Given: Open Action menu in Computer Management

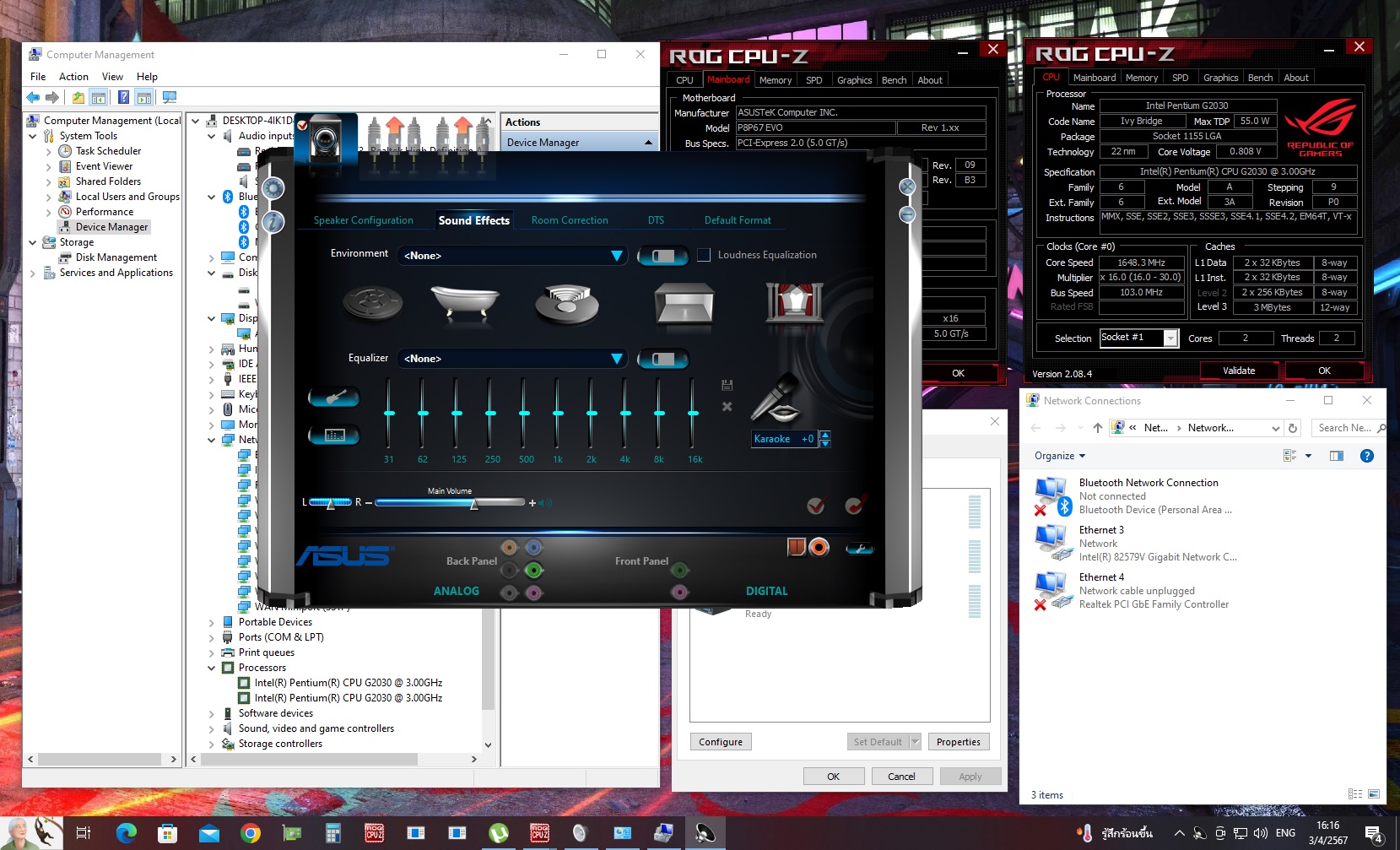Looking at the screenshot, I should [x=73, y=76].
